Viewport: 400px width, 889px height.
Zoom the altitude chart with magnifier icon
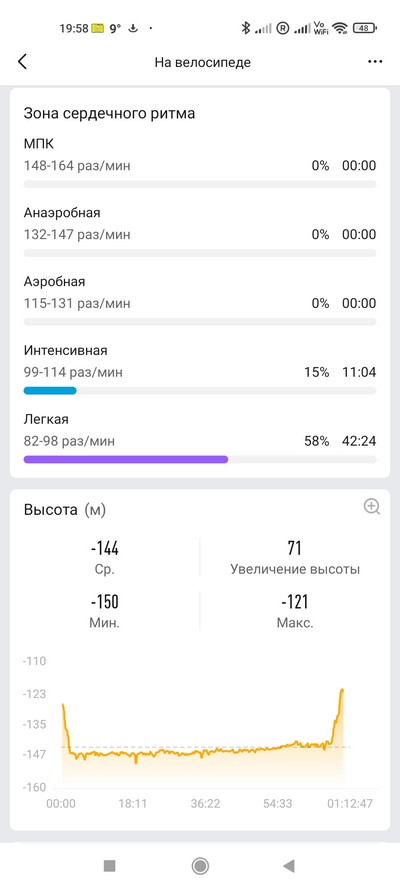(x=372, y=506)
